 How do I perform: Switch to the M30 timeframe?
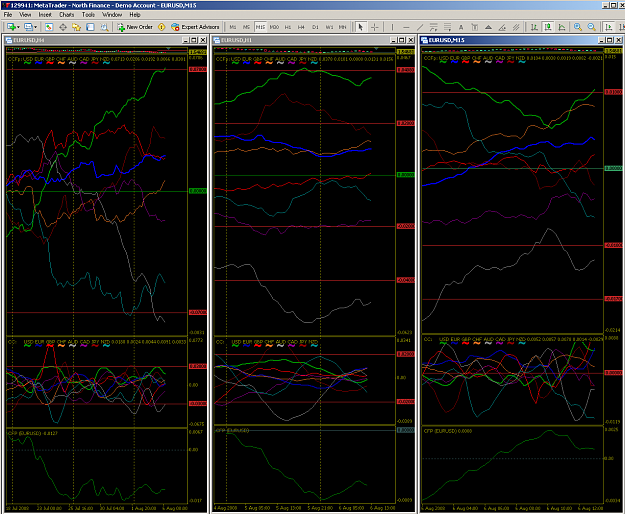274,27
